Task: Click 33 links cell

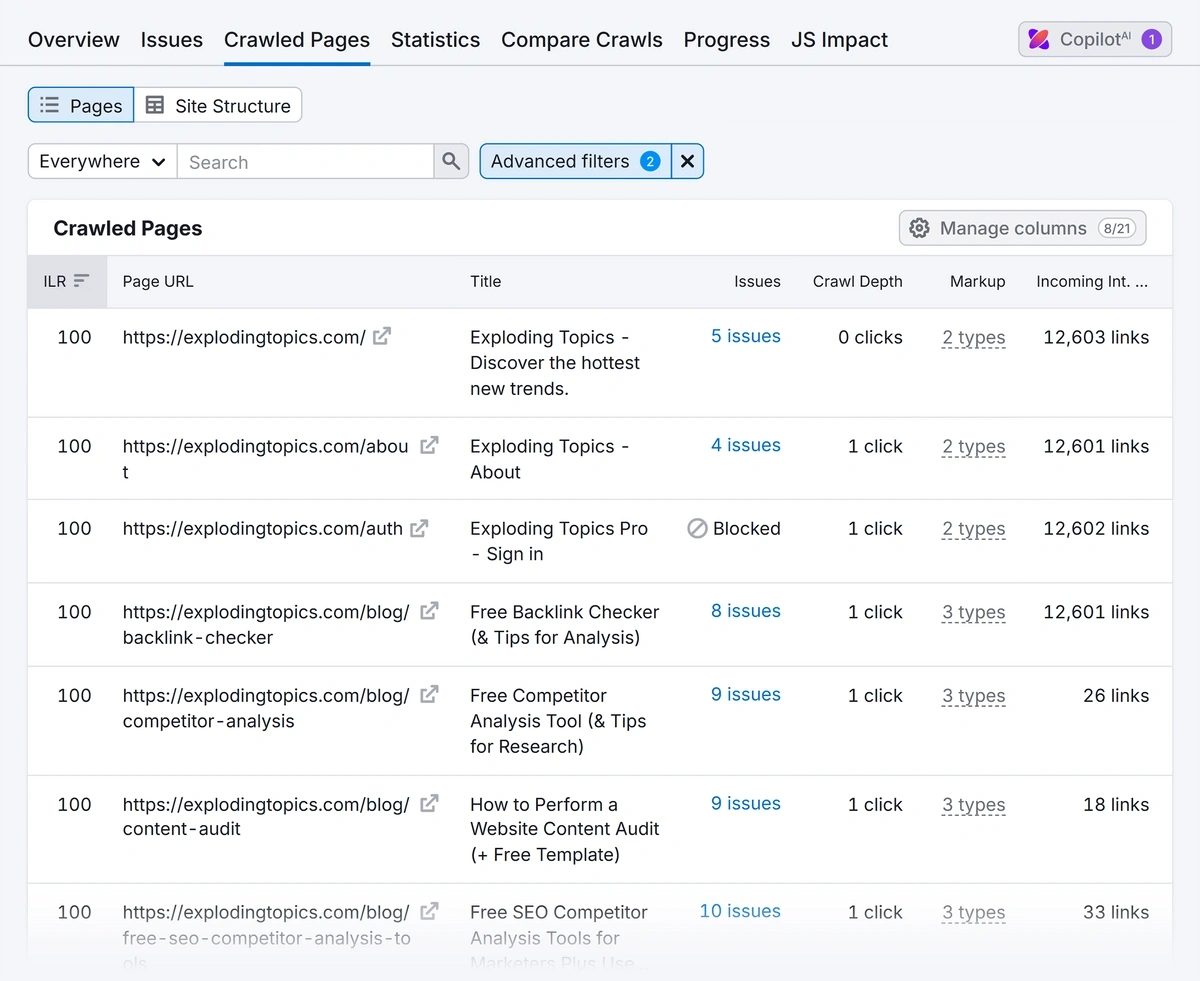Action: 1116,912
